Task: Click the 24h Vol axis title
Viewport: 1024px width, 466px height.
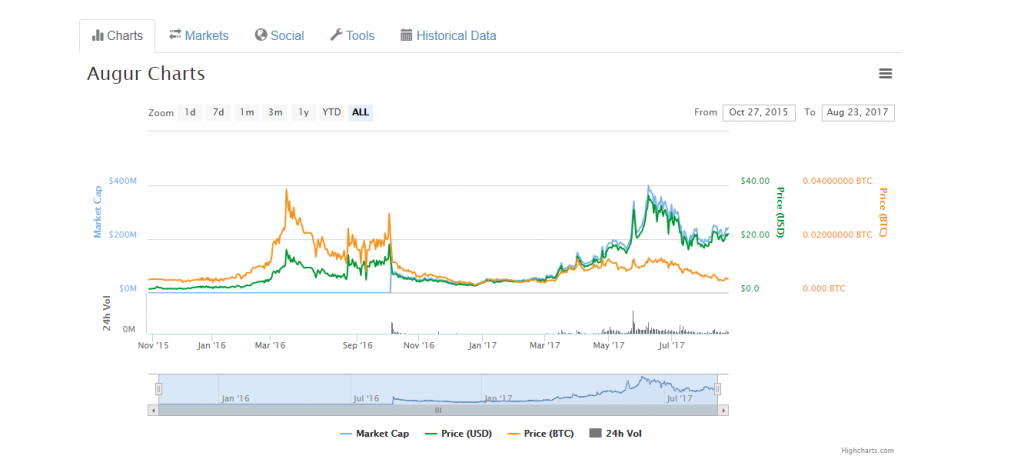Action: (x=107, y=313)
